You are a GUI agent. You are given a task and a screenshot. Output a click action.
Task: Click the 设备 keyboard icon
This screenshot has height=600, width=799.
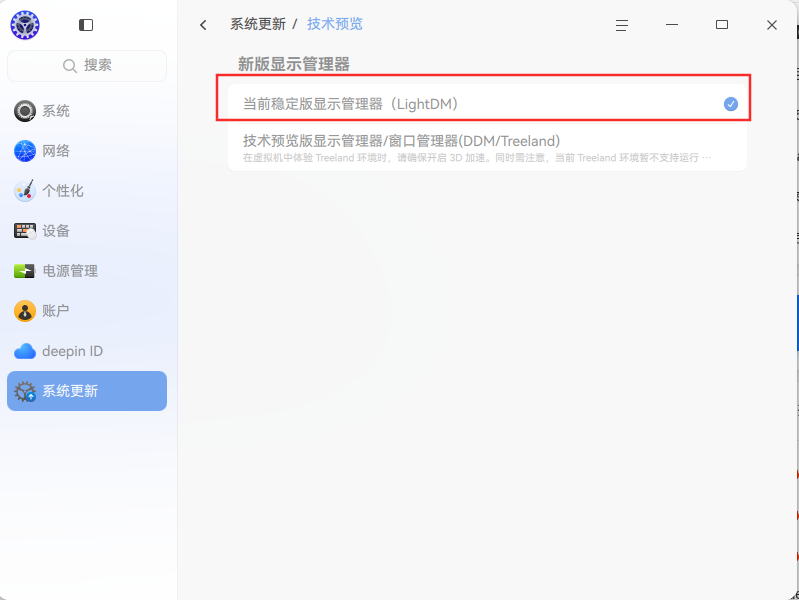(x=24, y=231)
